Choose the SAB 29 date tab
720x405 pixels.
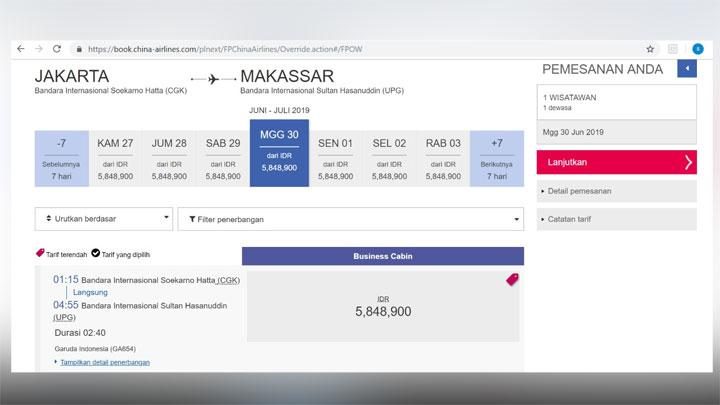(x=223, y=158)
